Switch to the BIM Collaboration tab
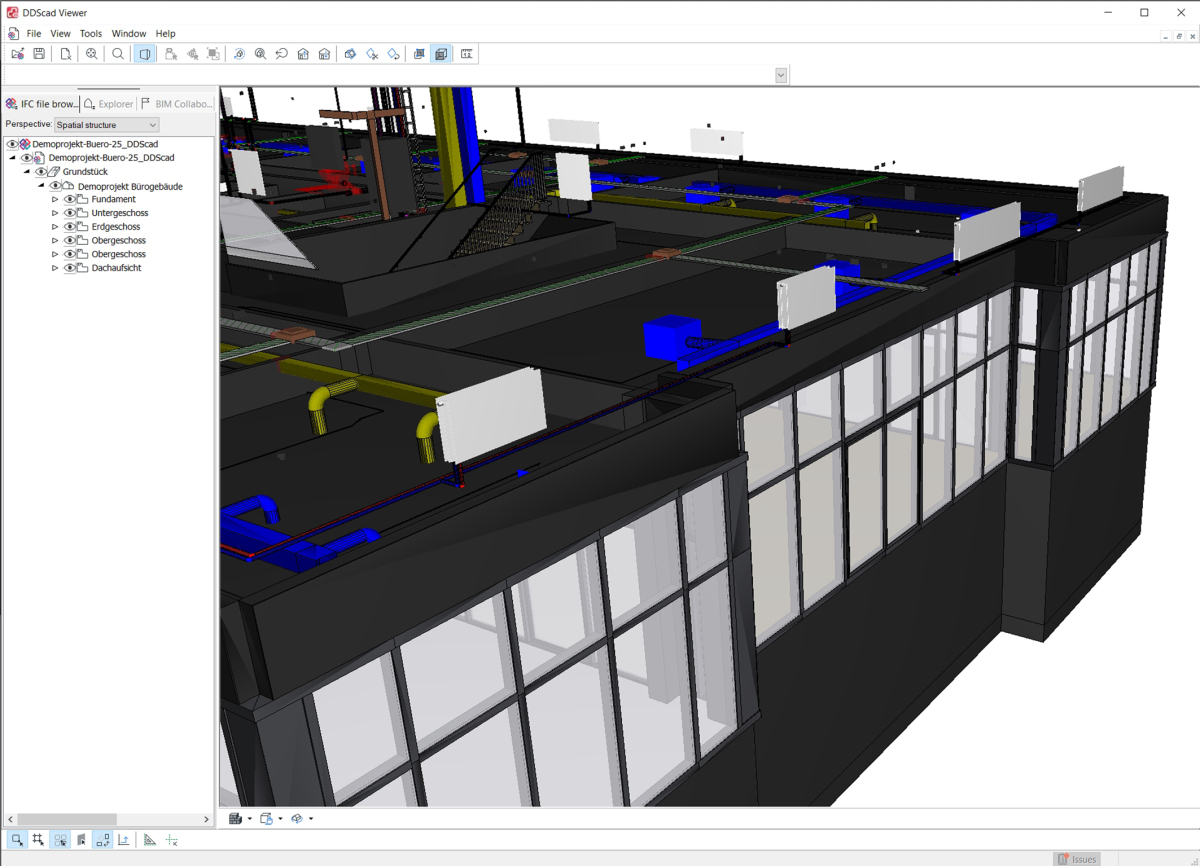Viewport: 1200px width, 866px height. (x=176, y=104)
